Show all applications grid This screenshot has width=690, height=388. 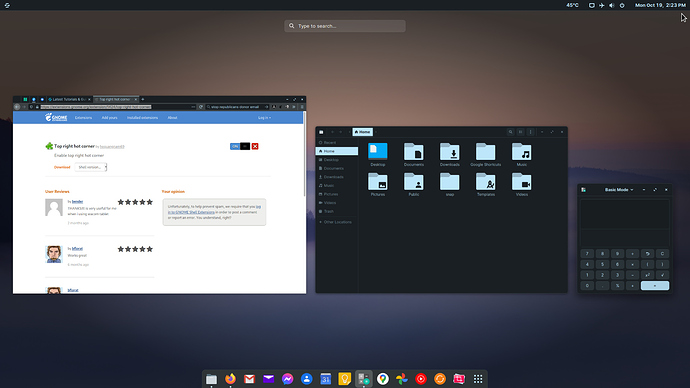(478, 379)
